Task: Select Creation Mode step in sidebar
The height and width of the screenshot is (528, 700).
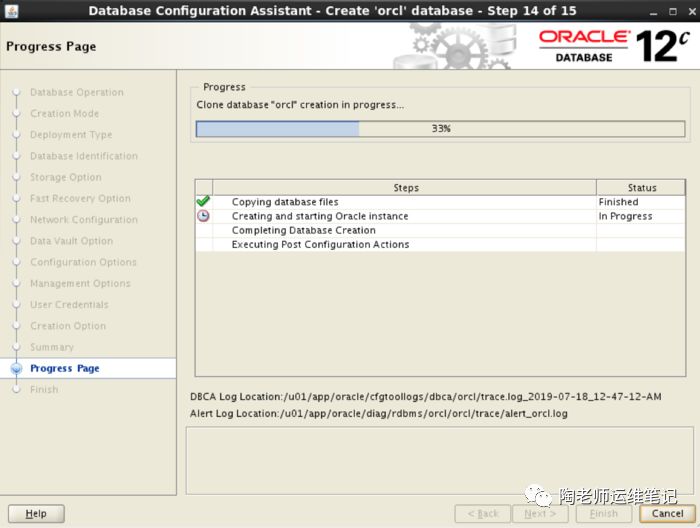Action: [64, 114]
